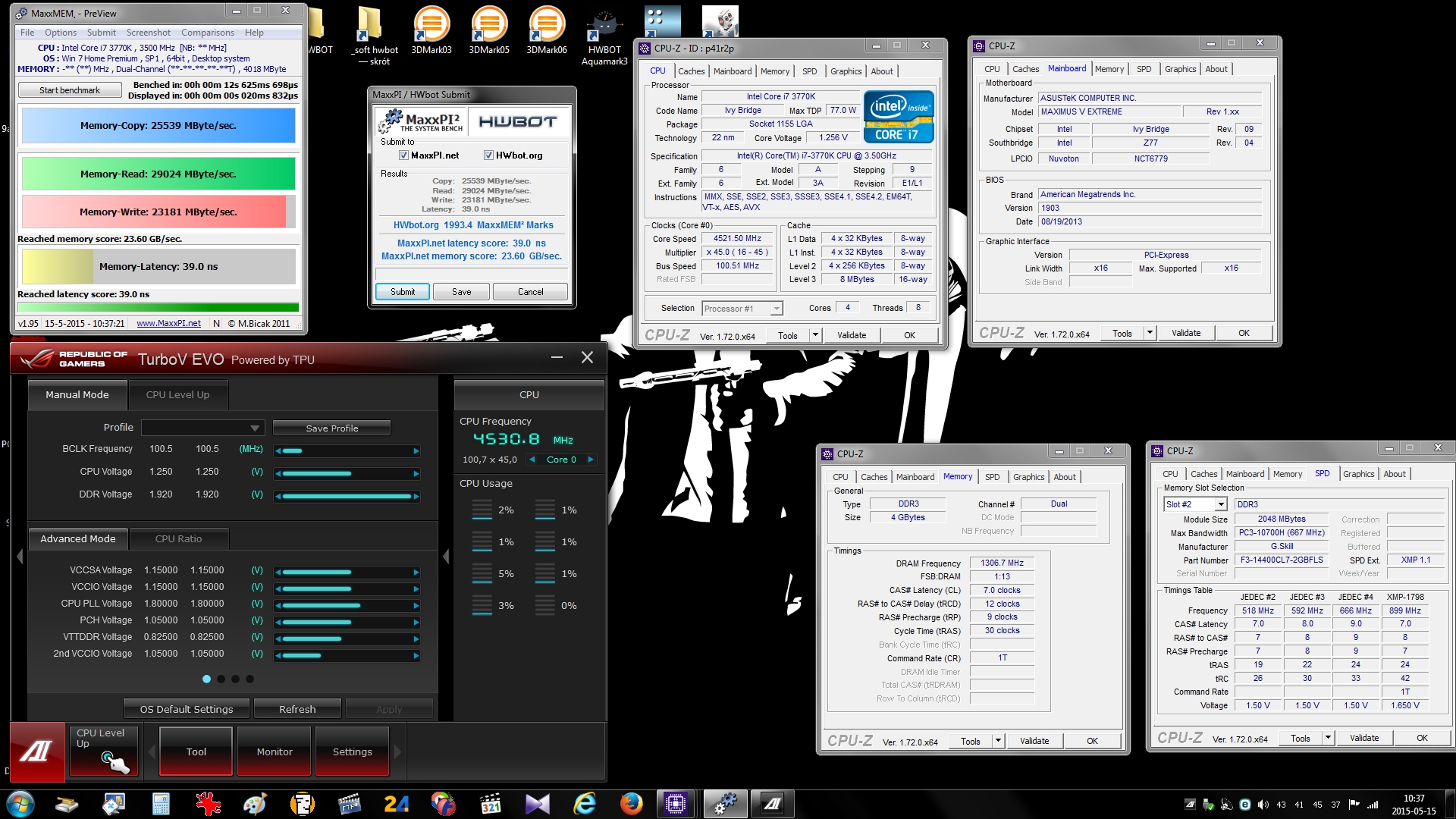Open the Paint palette taskbar icon
The image size is (1456, 819).
tap(255, 804)
